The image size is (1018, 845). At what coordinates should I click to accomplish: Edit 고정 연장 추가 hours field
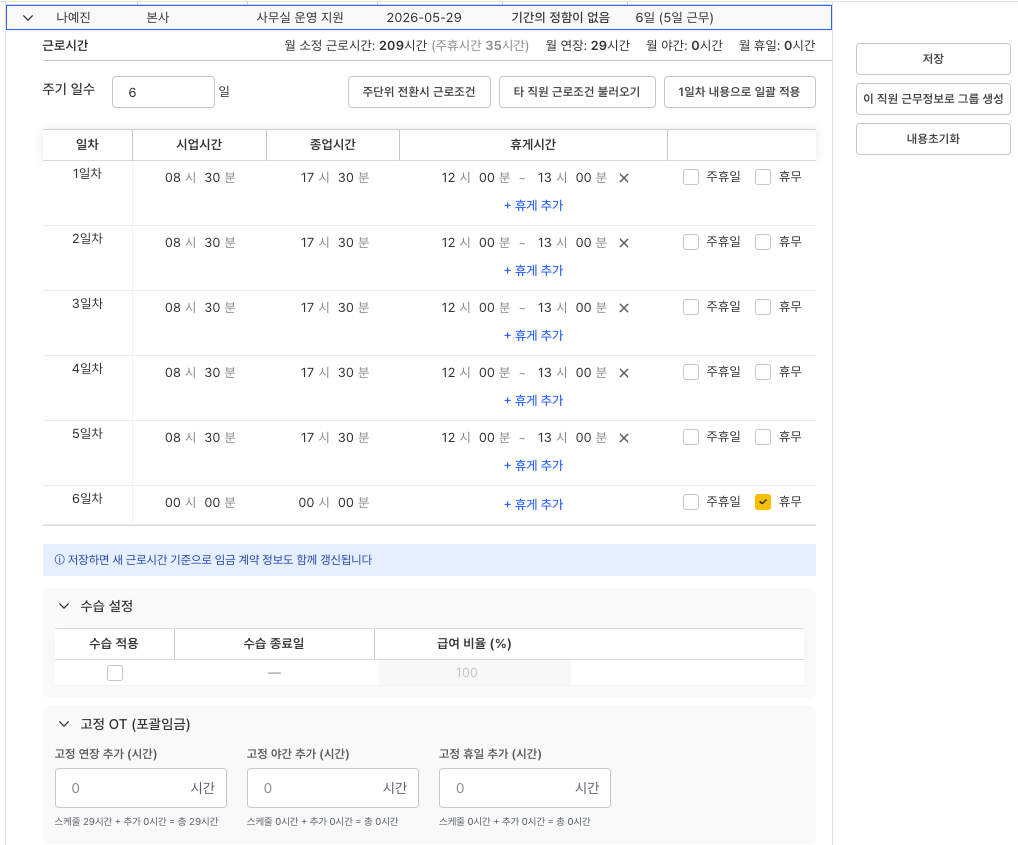(141, 788)
